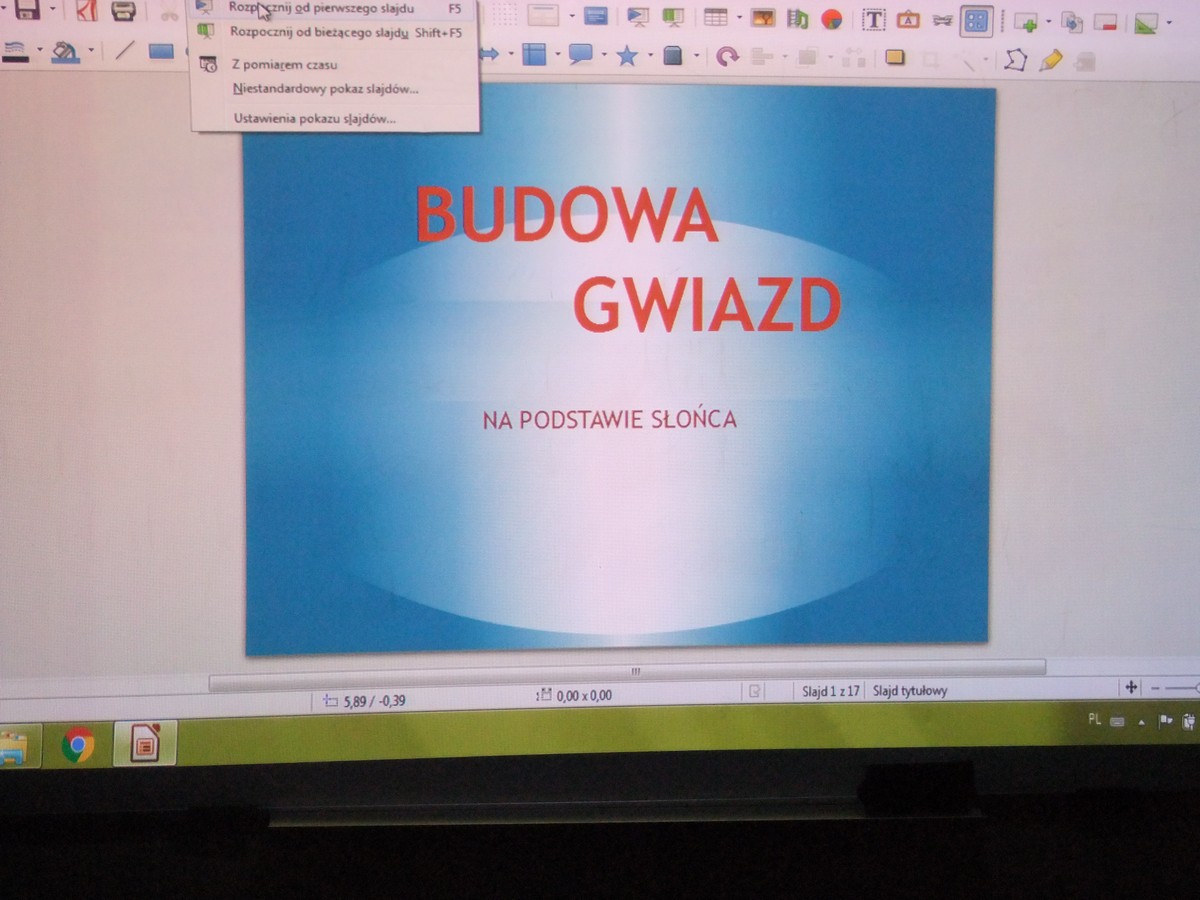Export directly as PDF
The width and height of the screenshot is (1200, 900).
(87, 11)
